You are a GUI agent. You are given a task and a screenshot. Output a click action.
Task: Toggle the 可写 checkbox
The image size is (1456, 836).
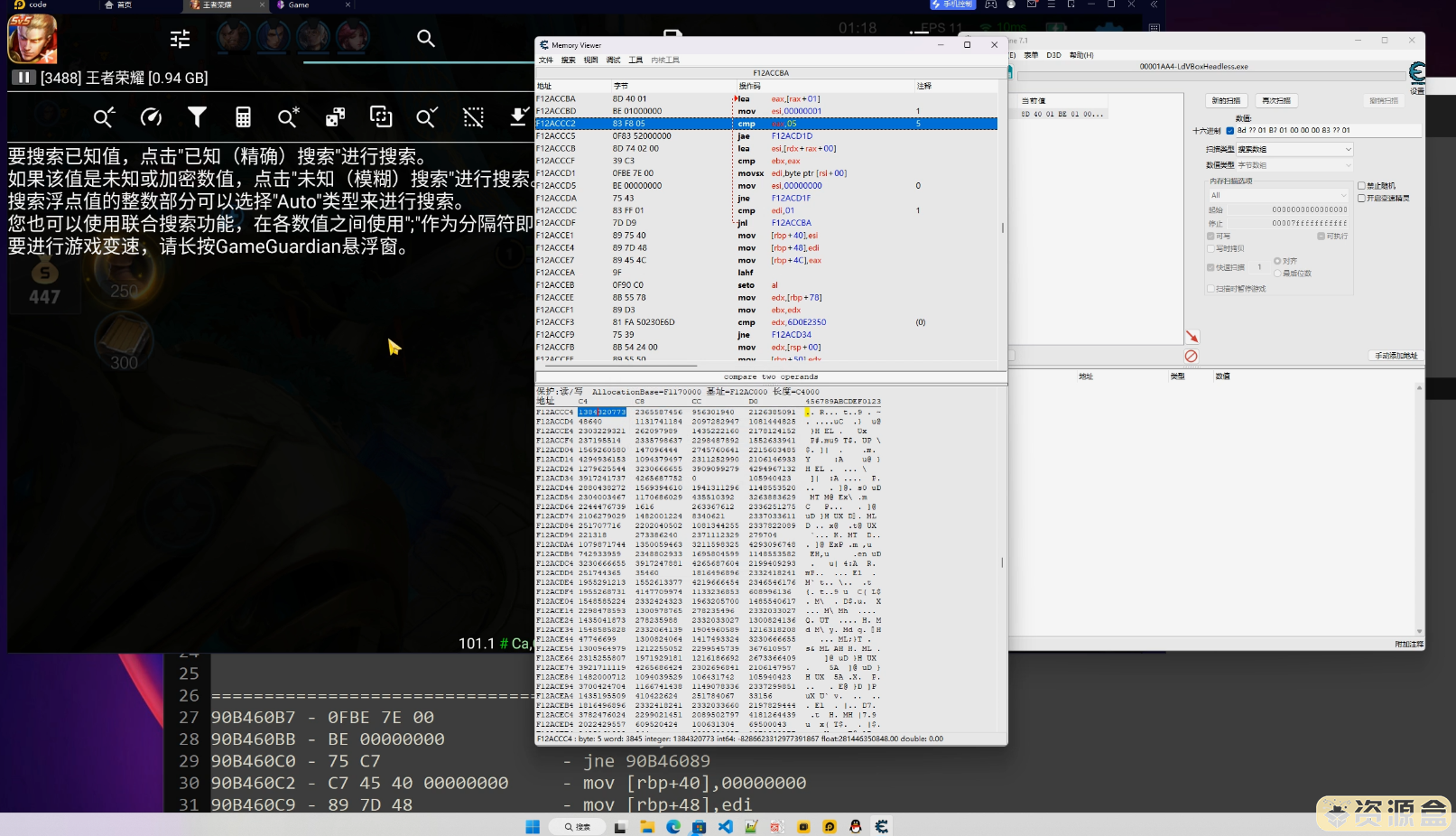1210,237
